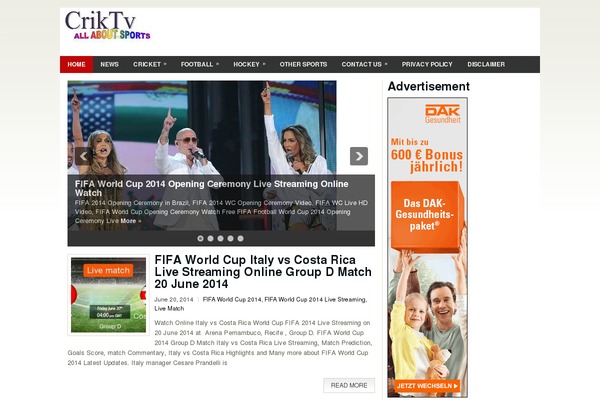
Task: Open the FIFA World Cup 2014 Live Streaming category
Action: click(315, 299)
